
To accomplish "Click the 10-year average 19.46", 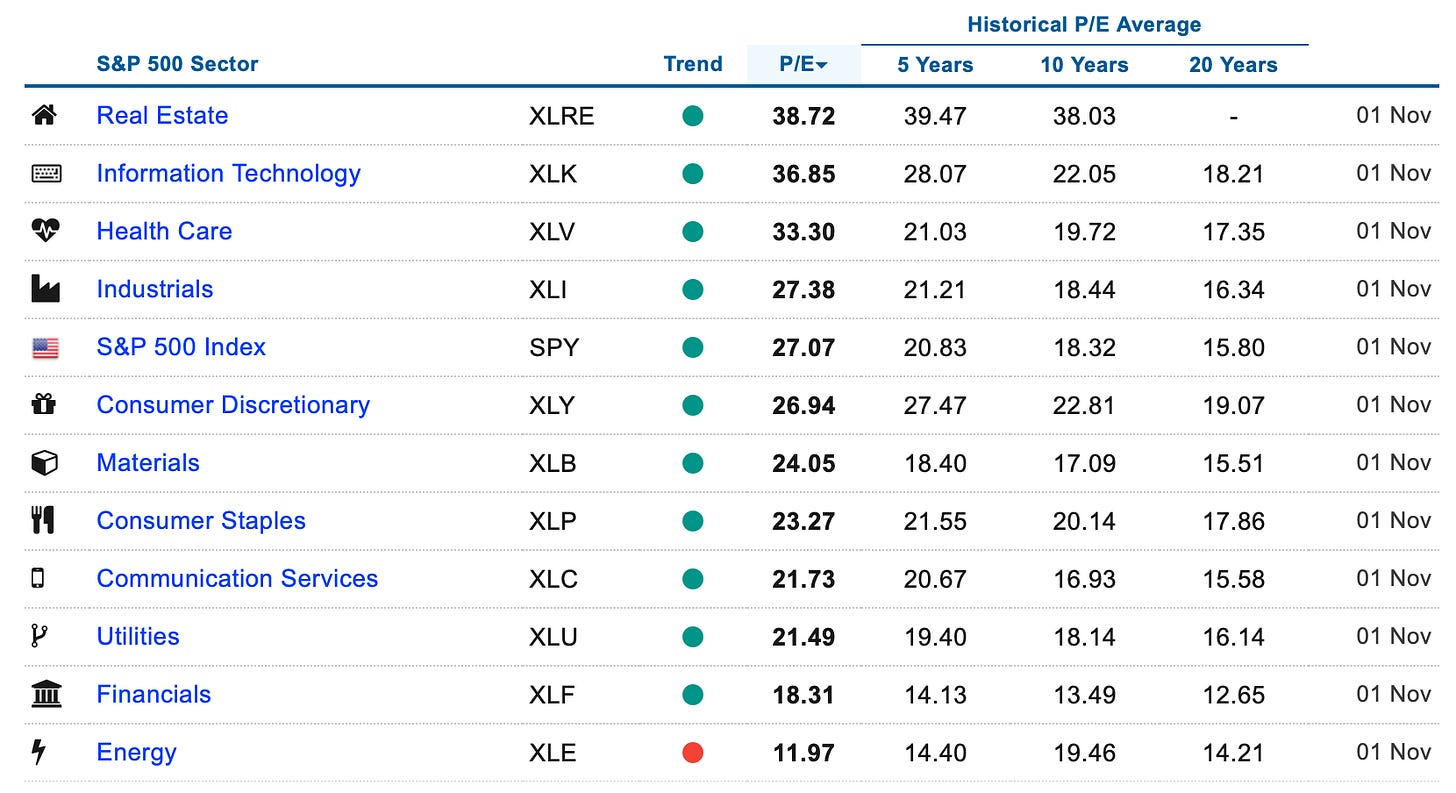I will pos(1084,753).
